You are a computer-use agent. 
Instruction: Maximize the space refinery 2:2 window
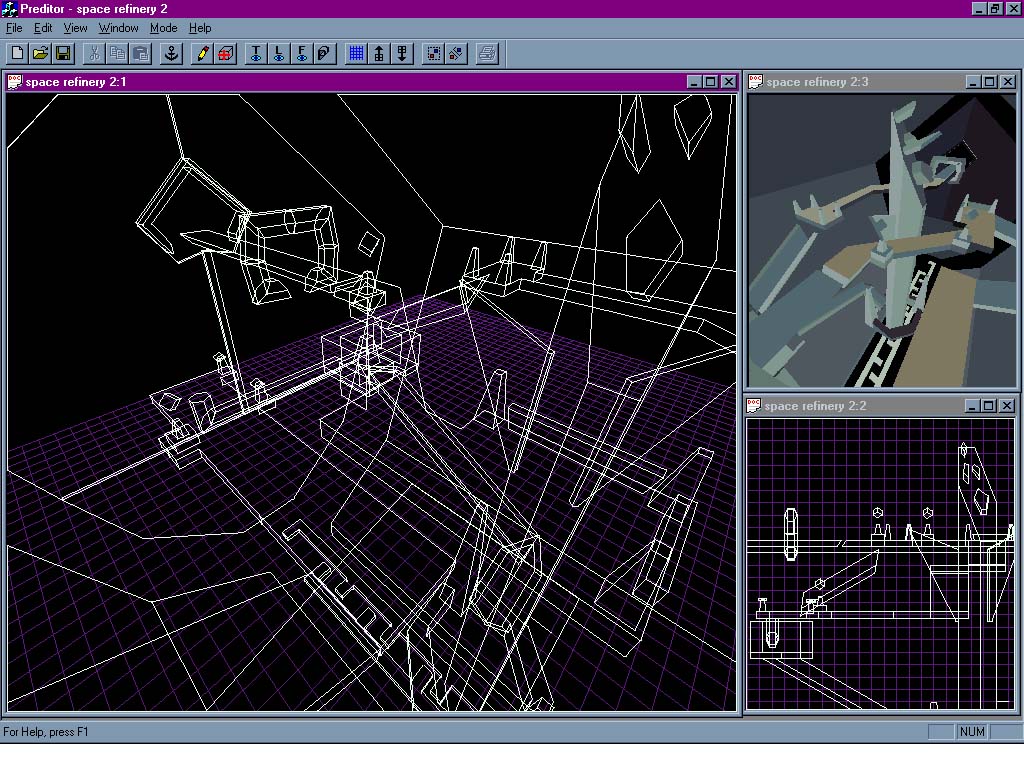[x=989, y=406]
